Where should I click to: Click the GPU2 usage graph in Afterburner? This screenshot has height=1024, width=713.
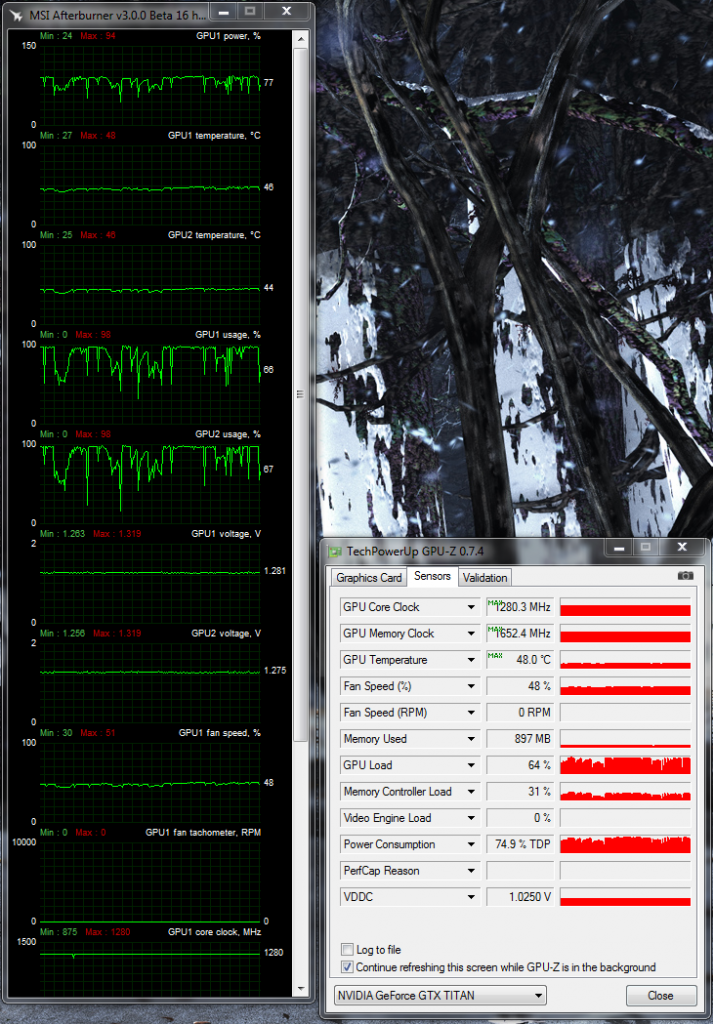150,483
